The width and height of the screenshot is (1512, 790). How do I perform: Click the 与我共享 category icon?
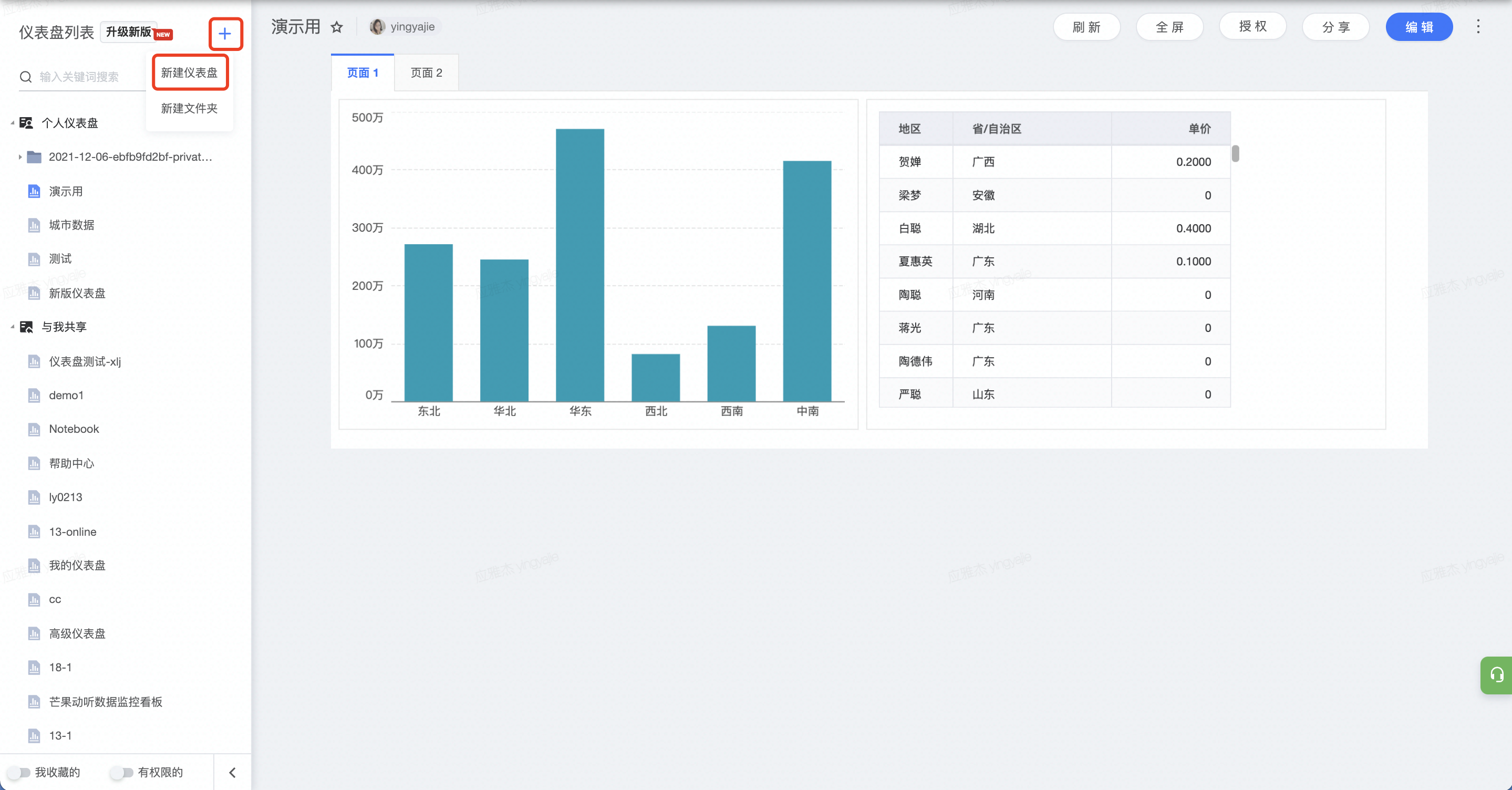pyautogui.click(x=26, y=327)
